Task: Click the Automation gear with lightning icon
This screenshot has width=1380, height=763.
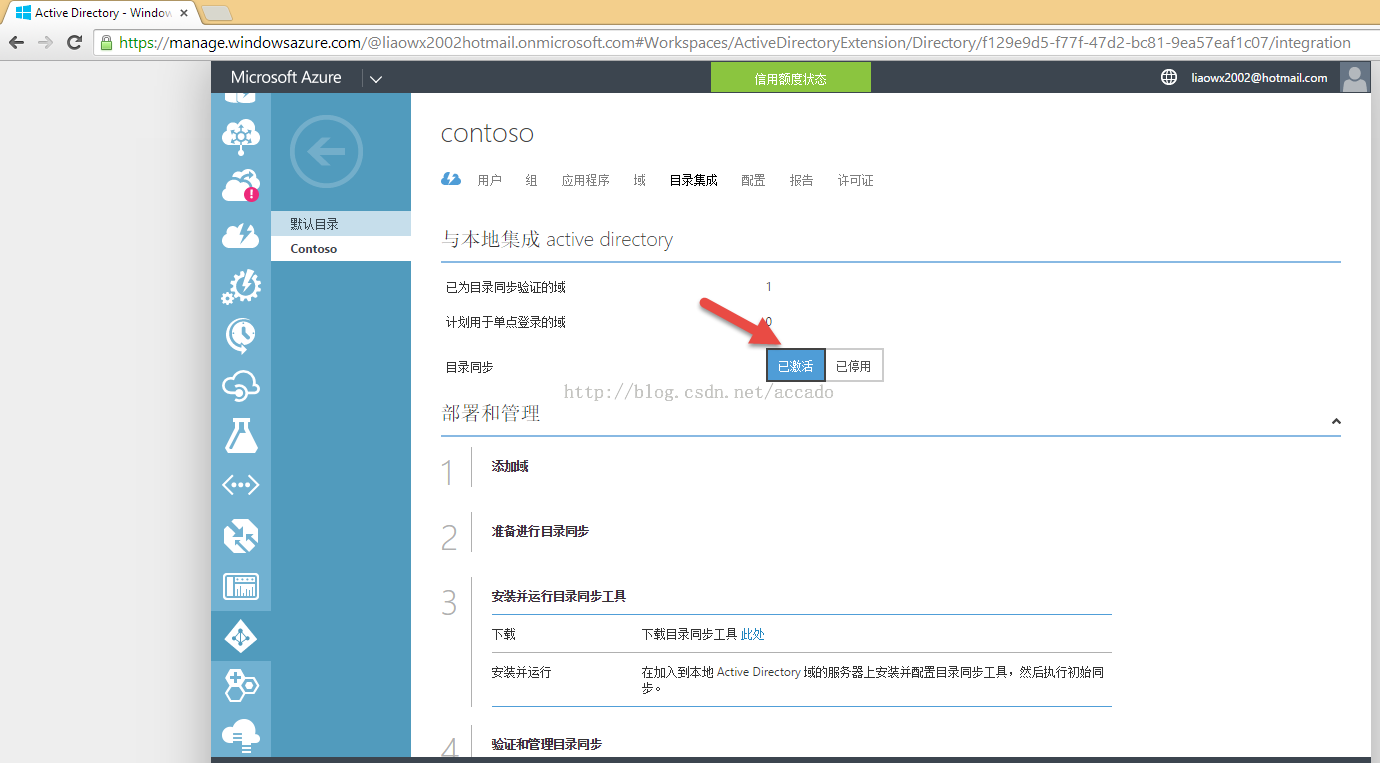Action: point(241,287)
